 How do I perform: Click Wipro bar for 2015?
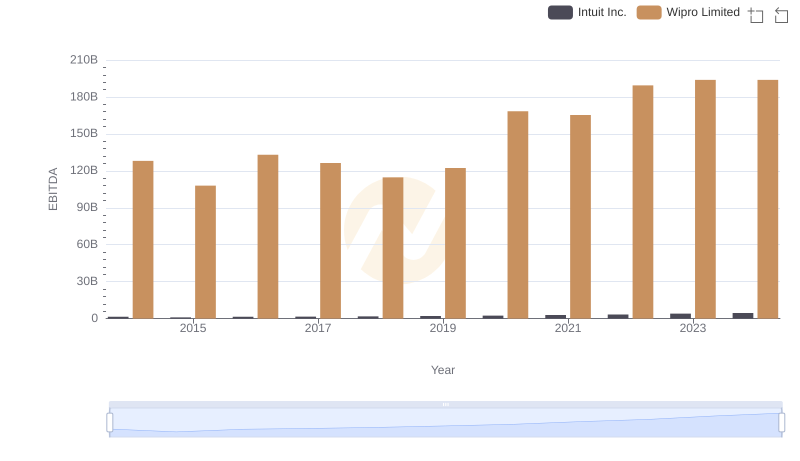tap(206, 252)
